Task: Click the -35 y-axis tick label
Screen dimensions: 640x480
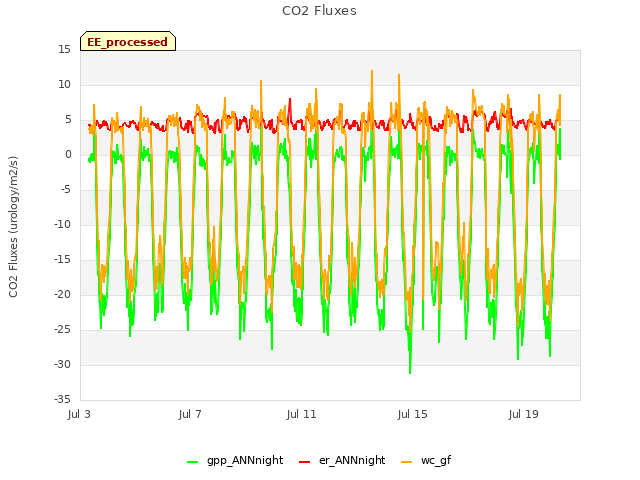Action: coord(63,399)
